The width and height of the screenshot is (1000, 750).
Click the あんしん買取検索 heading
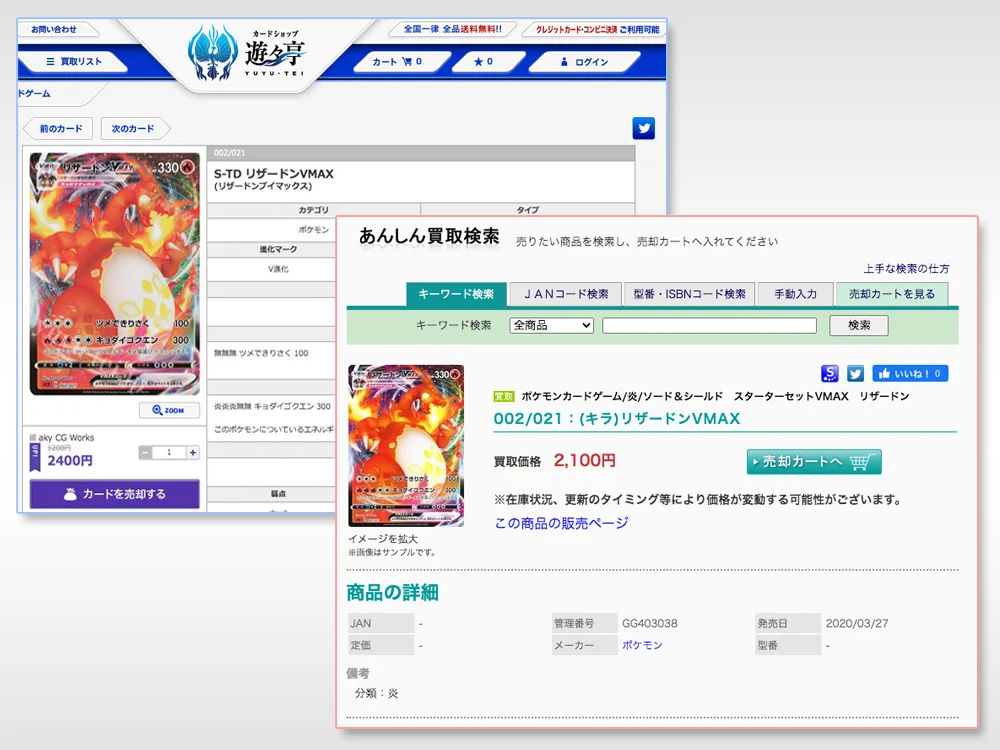pos(429,236)
